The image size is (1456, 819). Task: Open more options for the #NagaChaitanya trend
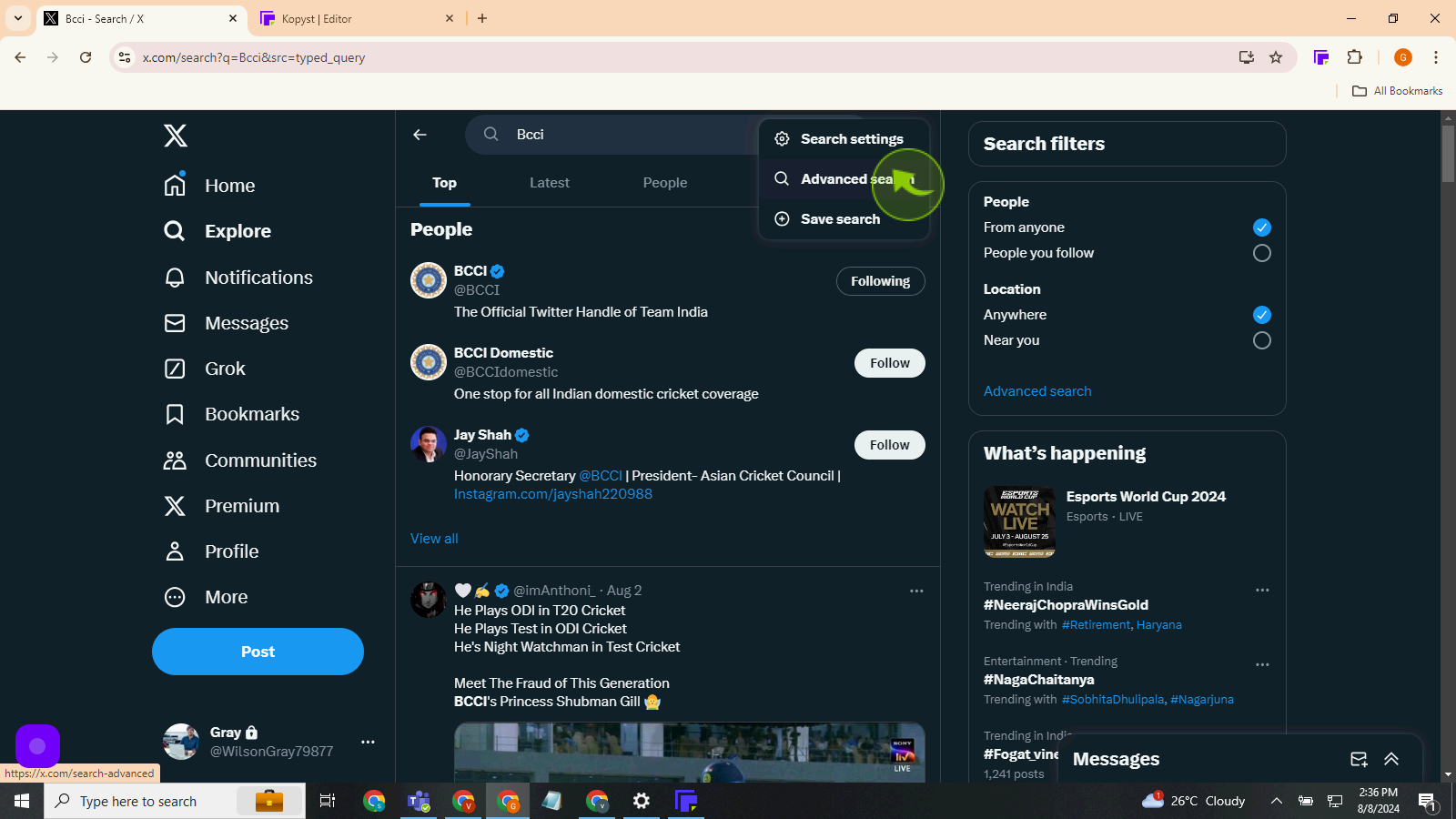point(1262,665)
